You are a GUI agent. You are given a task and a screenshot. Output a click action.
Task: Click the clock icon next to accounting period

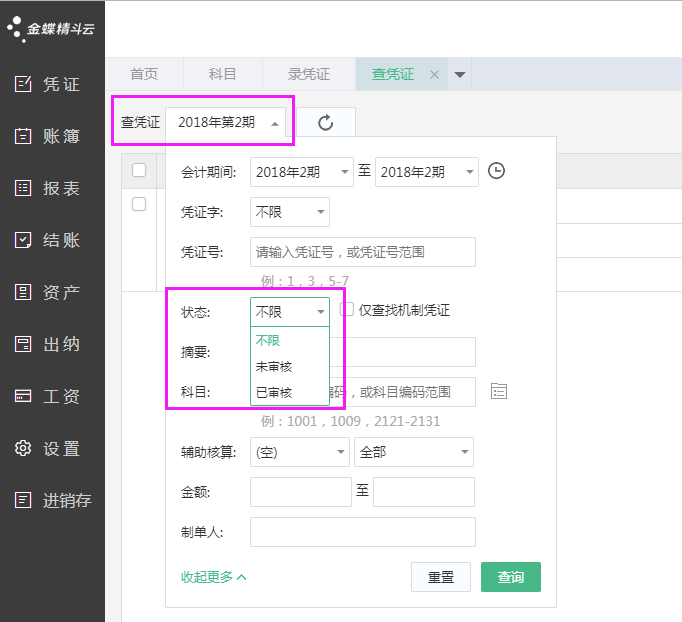pos(497,171)
